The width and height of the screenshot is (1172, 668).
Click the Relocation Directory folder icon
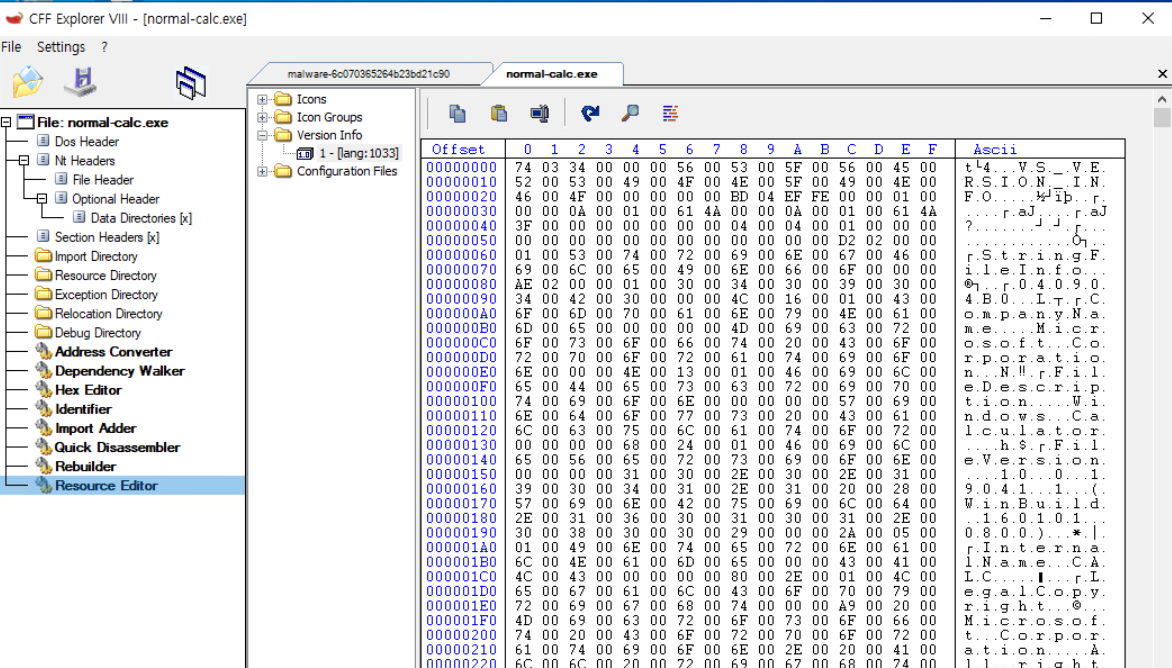pyautogui.click(x=43, y=313)
